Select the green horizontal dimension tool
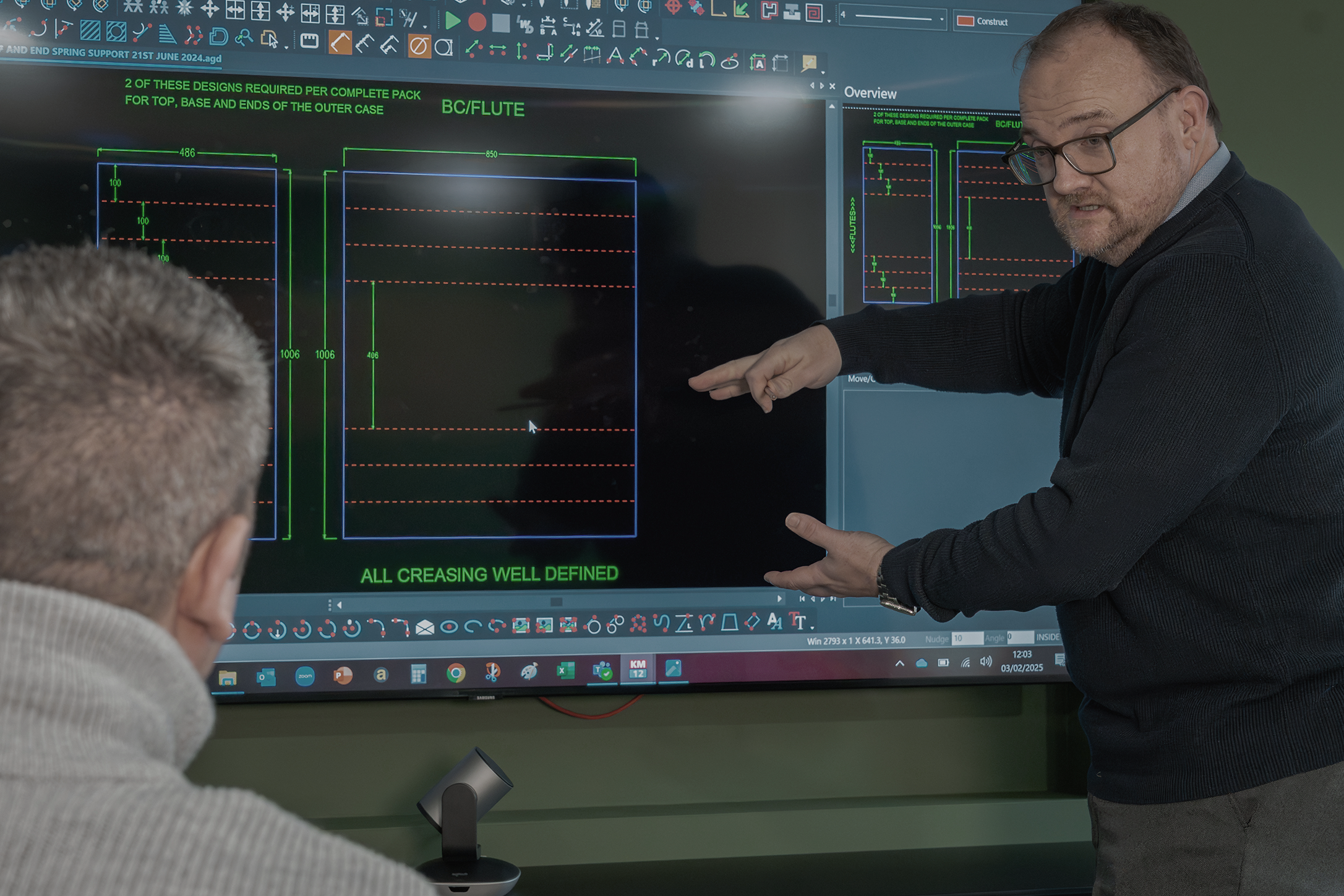This screenshot has width=1344, height=896. pos(497,51)
